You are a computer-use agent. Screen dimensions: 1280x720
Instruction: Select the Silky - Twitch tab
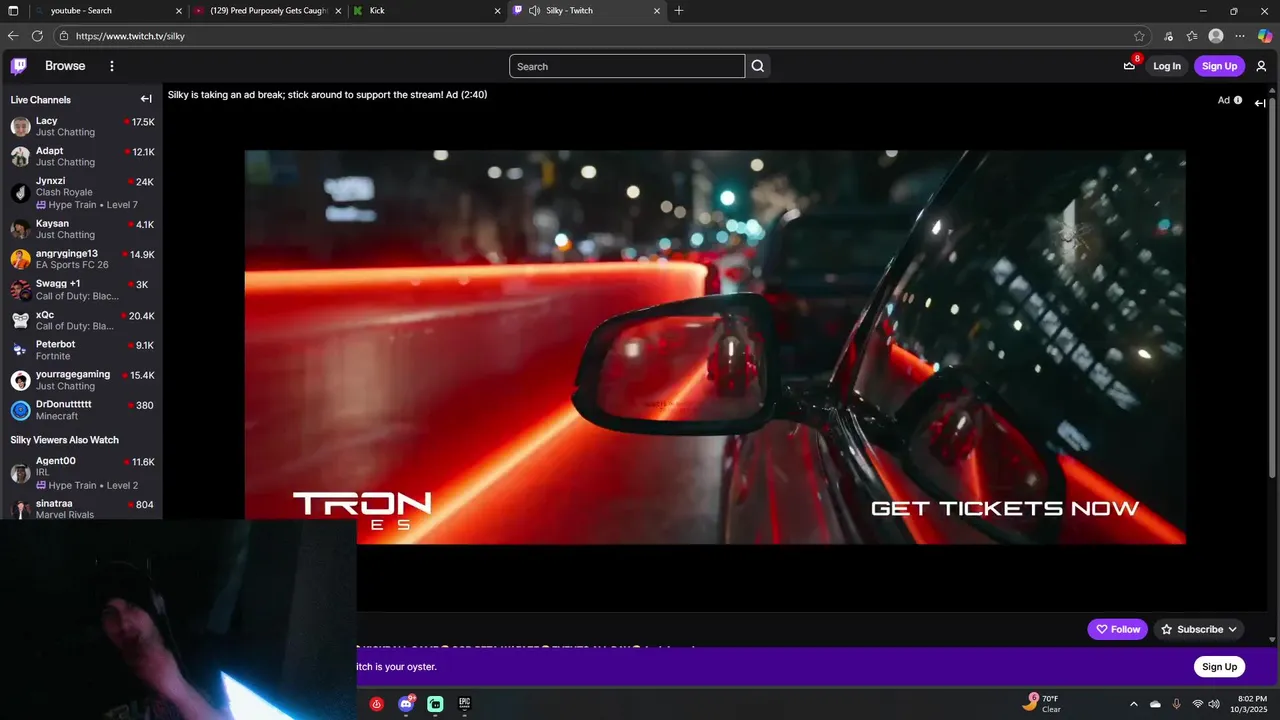(x=588, y=10)
